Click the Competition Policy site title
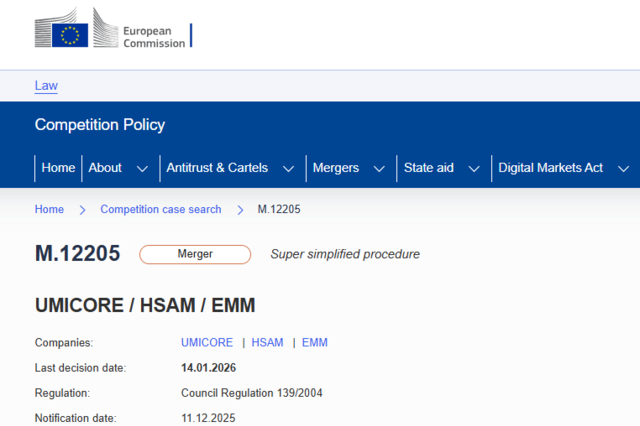The image size is (640, 426). (x=100, y=125)
